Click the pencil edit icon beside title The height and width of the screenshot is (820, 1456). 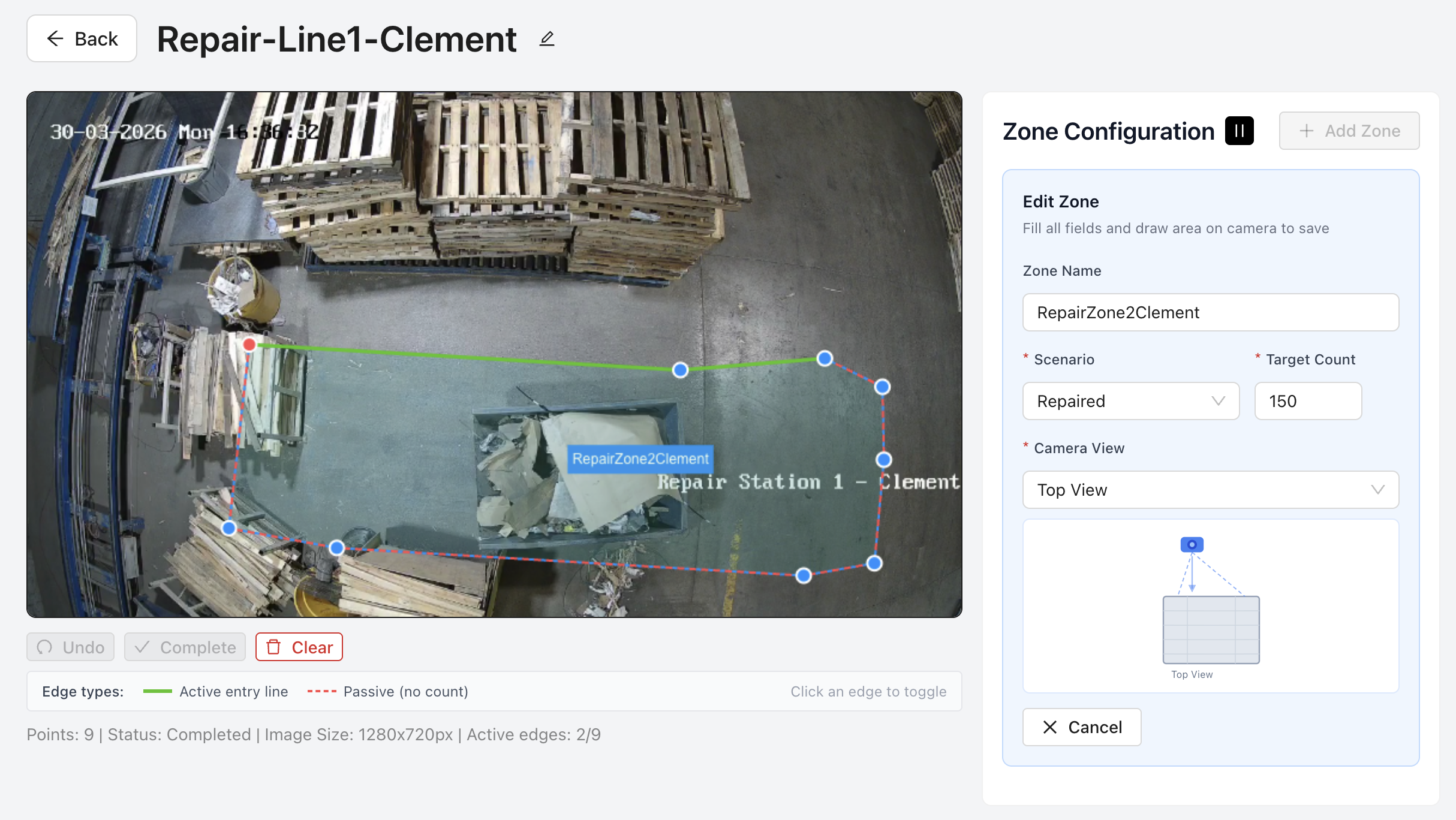[546, 39]
